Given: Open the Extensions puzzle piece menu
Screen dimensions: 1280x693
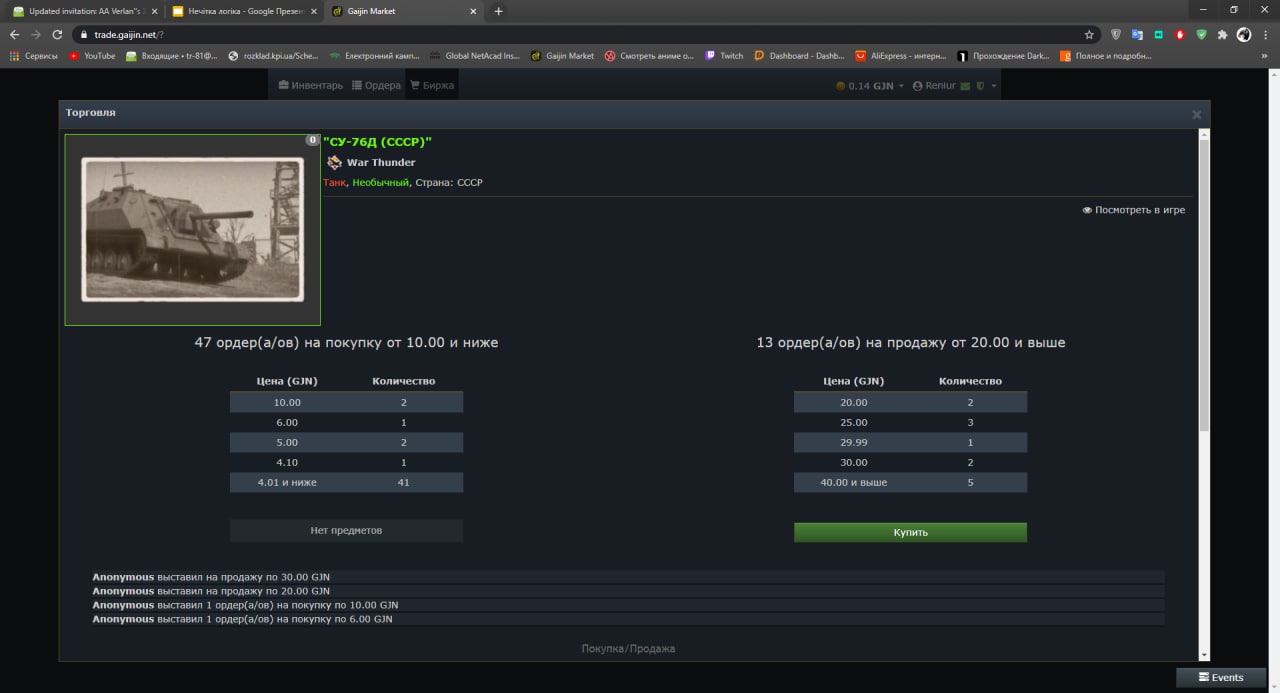Looking at the screenshot, I should [x=1222, y=34].
